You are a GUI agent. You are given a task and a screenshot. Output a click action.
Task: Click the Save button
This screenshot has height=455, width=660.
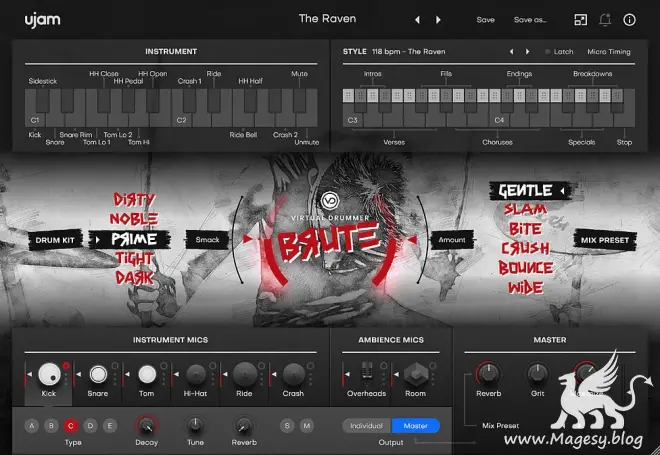point(485,20)
